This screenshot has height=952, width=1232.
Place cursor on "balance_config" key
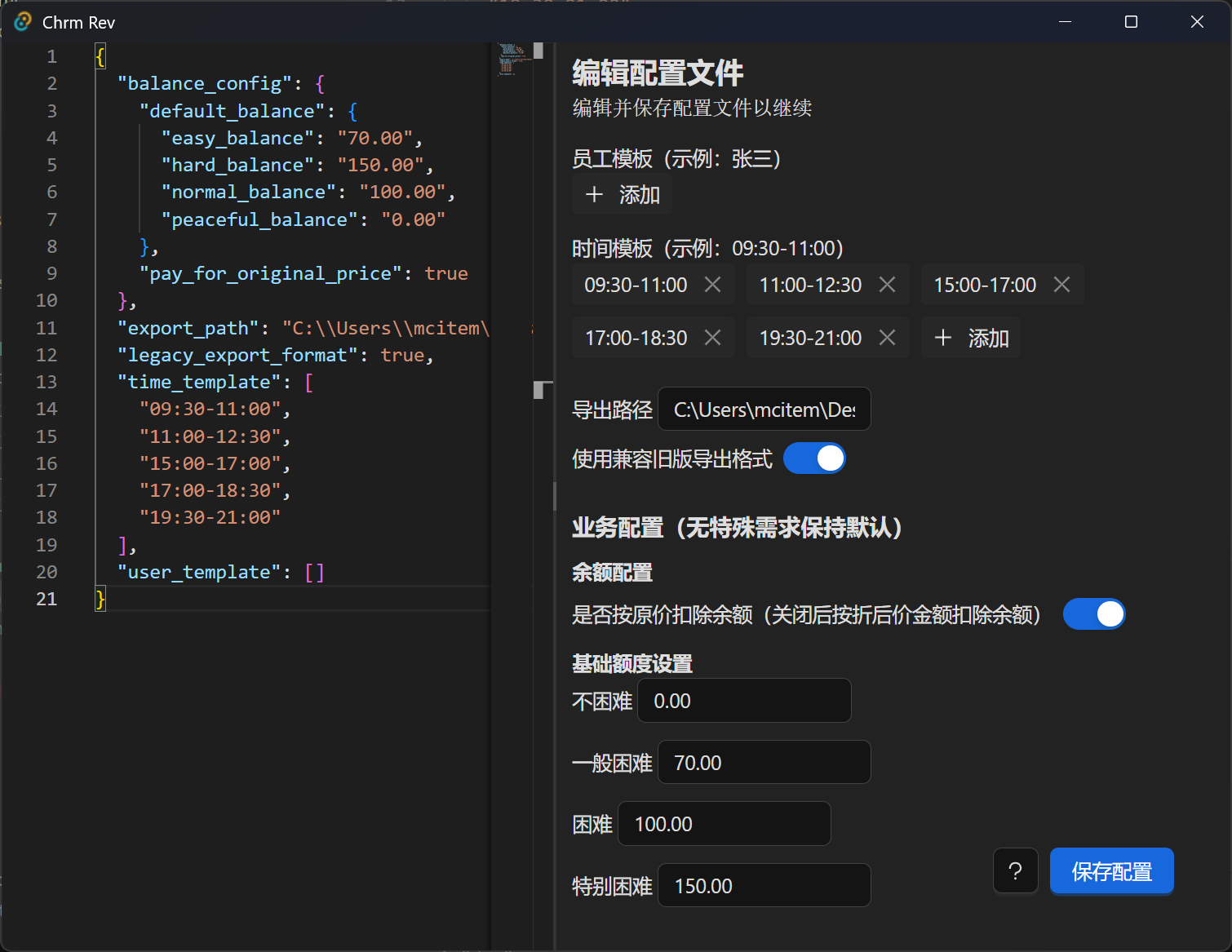click(205, 83)
